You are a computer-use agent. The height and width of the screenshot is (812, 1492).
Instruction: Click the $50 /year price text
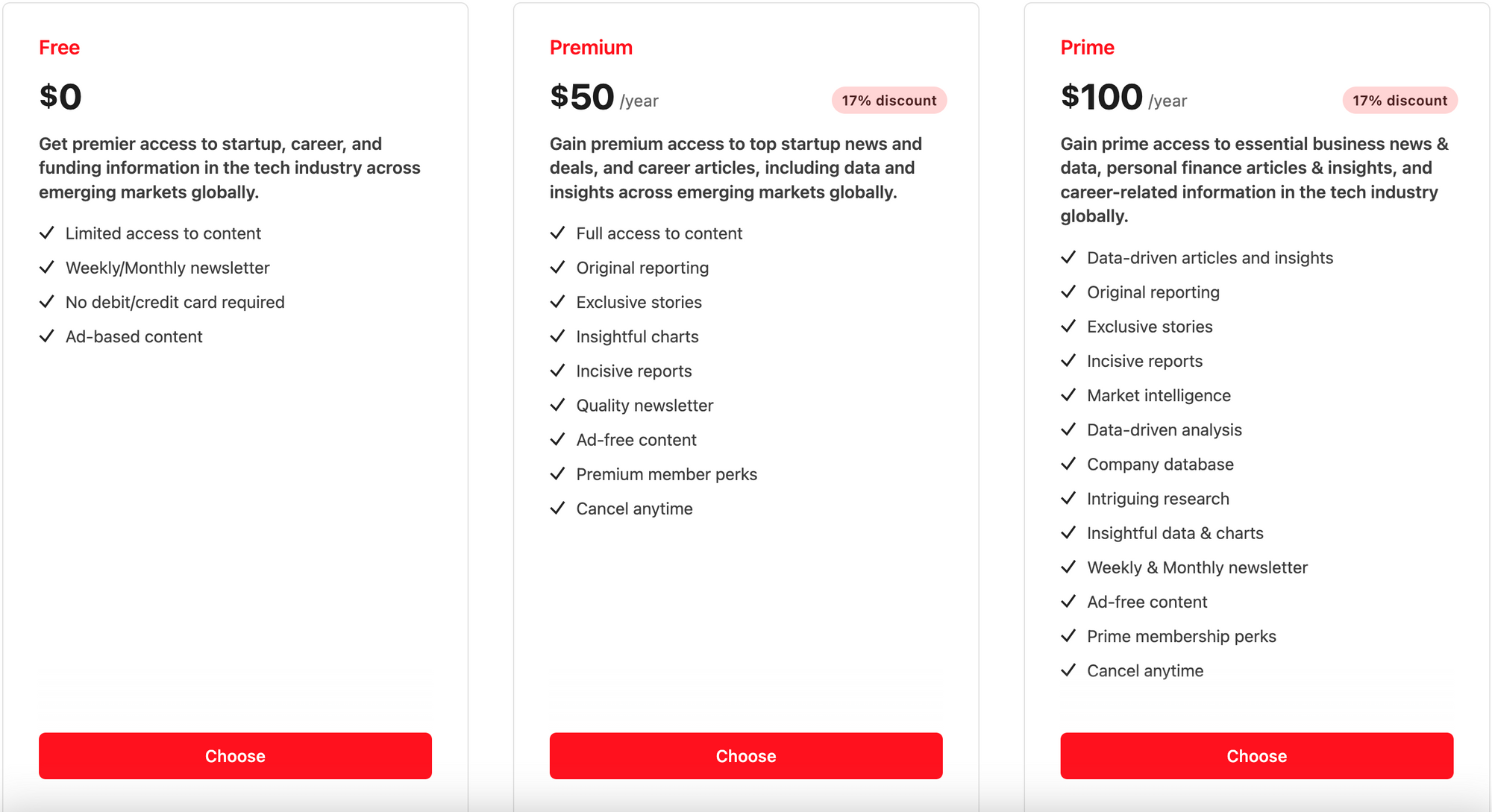pyautogui.click(x=604, y=98)
